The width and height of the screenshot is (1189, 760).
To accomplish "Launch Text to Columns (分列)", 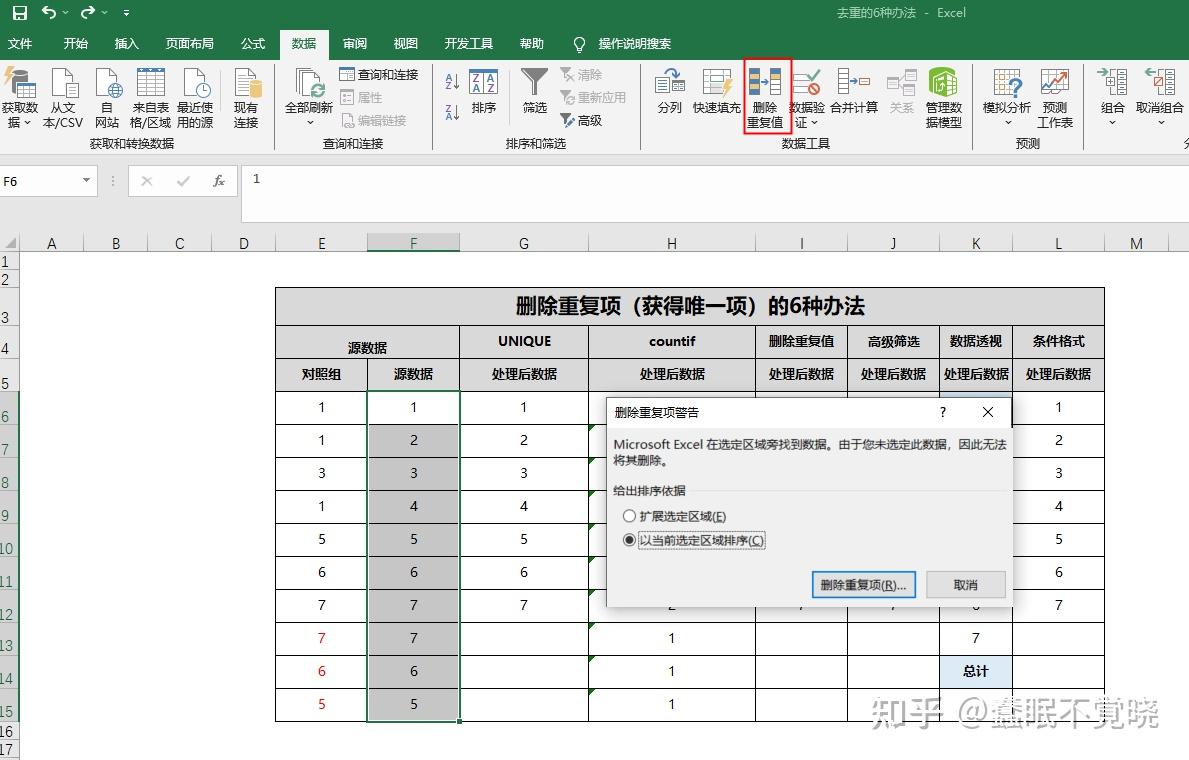I will (x=670, y=91).
